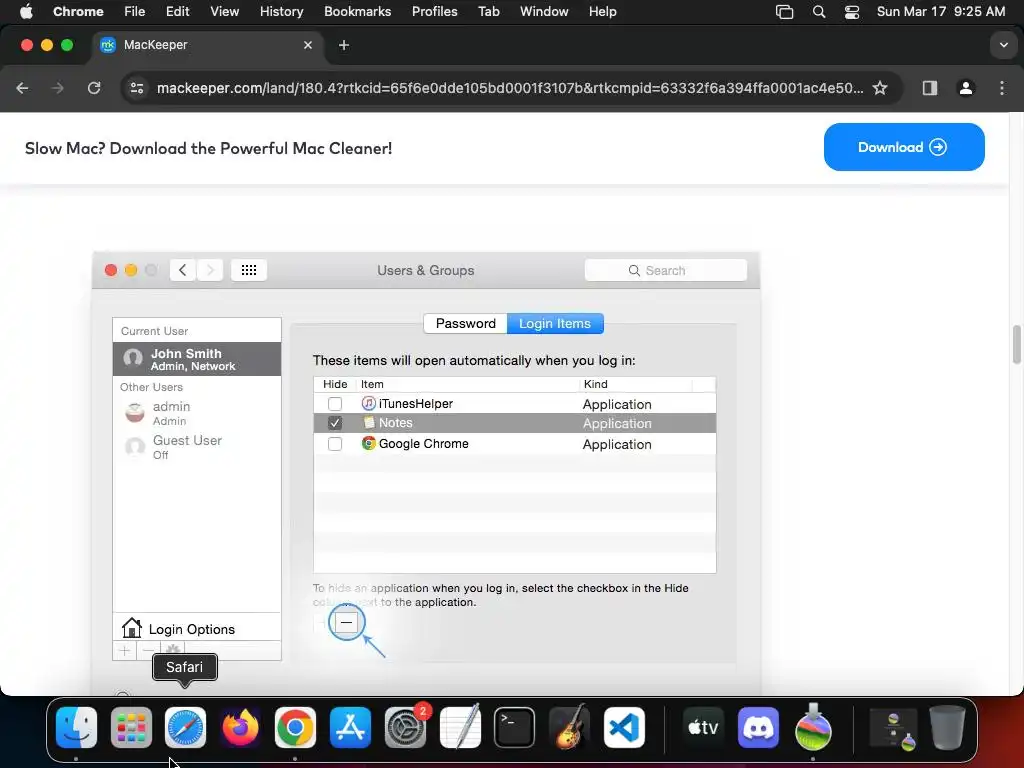Screen dimensions: 1024x768
Task: Open the Trash in the Dock
Action: click(x=947, y=727)
